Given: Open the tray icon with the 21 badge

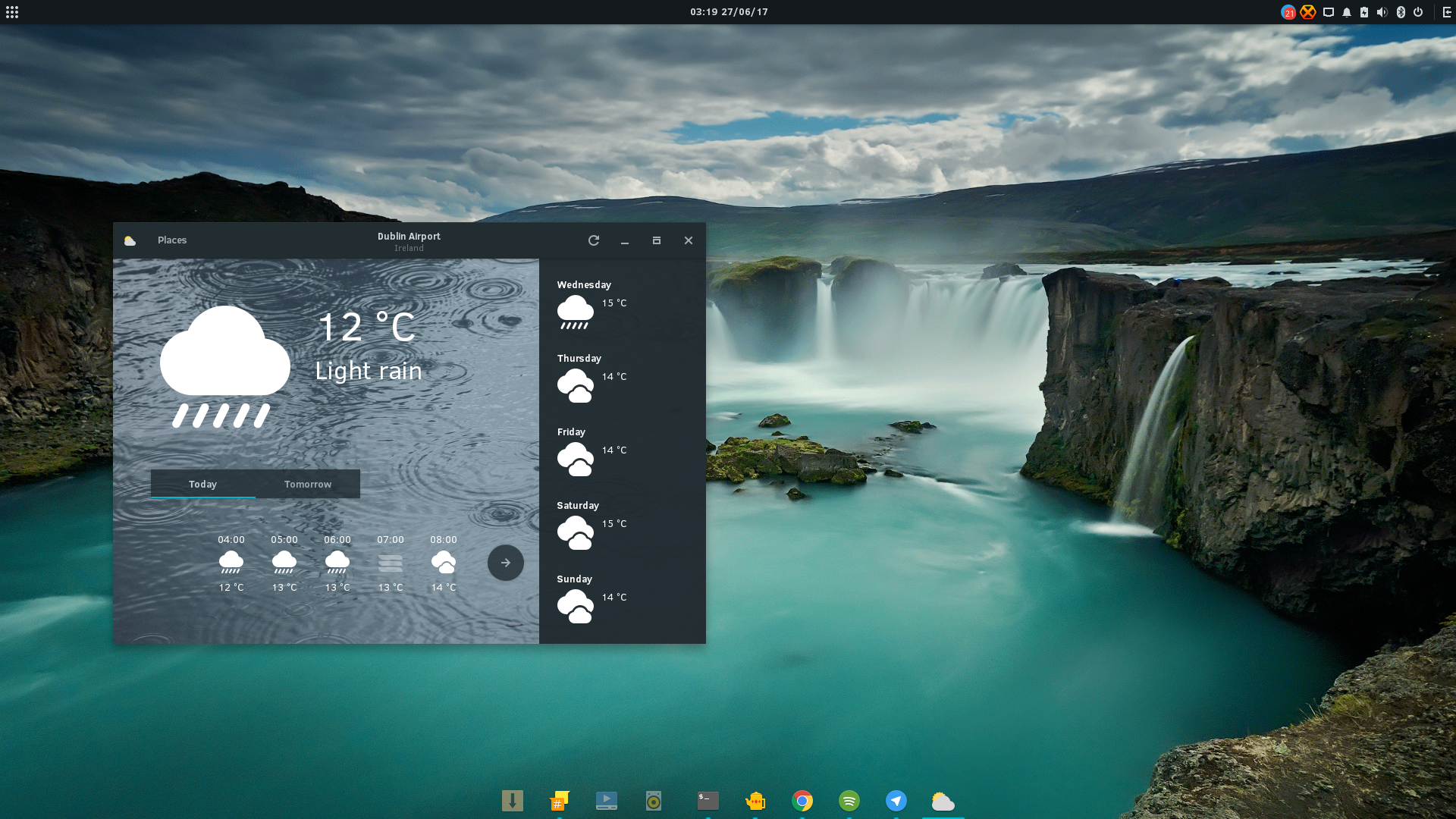Looking at the screenshot, I should [x=1288, y=12].
